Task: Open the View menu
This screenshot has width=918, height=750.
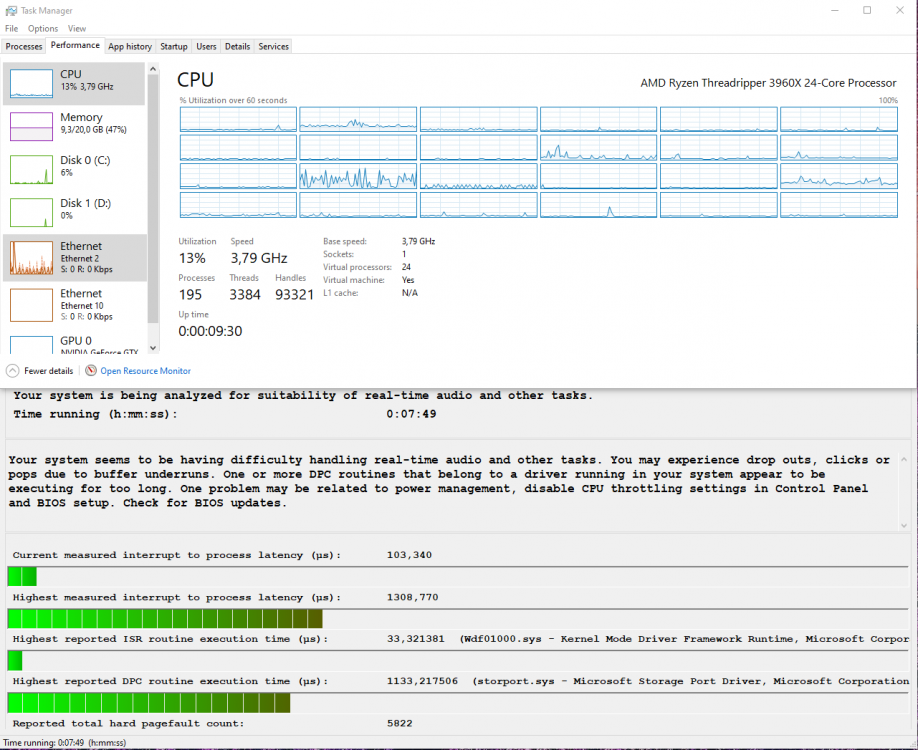Action: coord(77,28)
